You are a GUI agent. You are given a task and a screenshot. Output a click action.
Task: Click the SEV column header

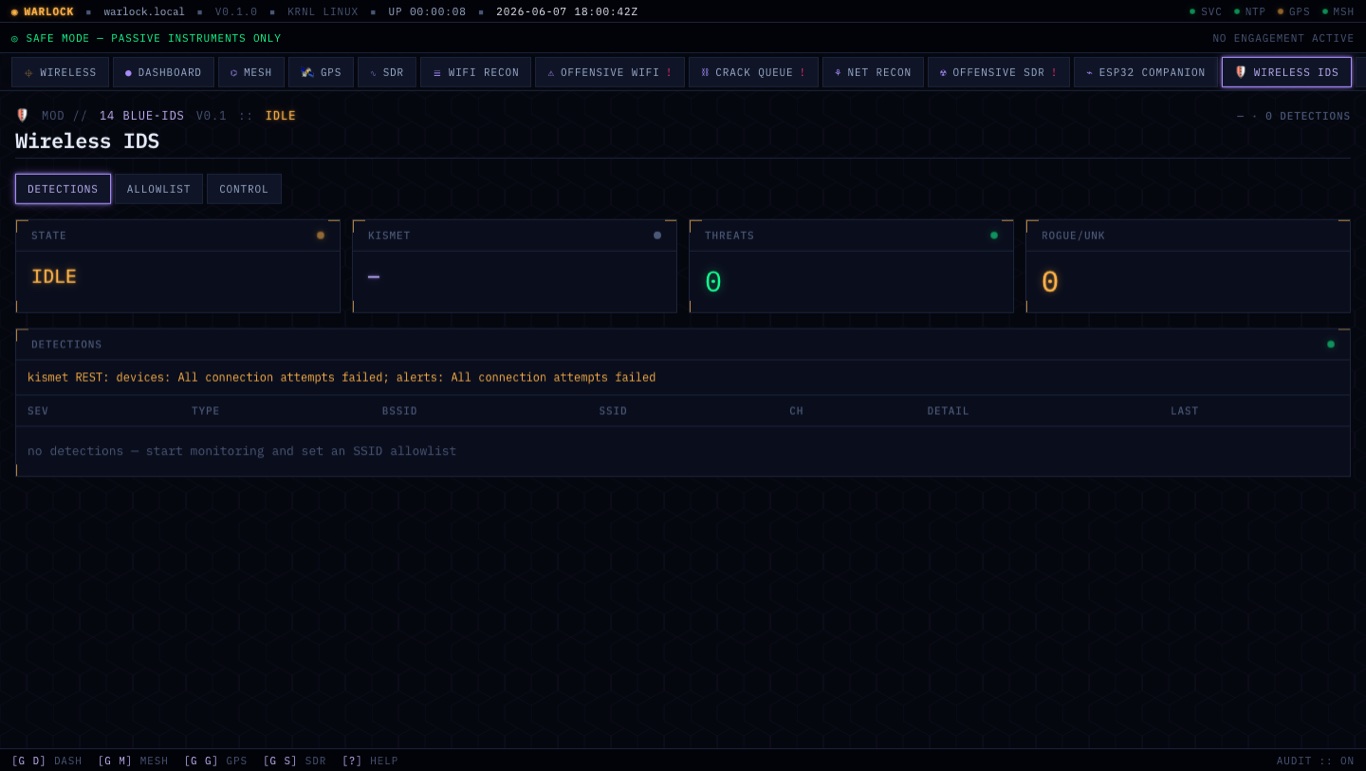click(38, 411)
